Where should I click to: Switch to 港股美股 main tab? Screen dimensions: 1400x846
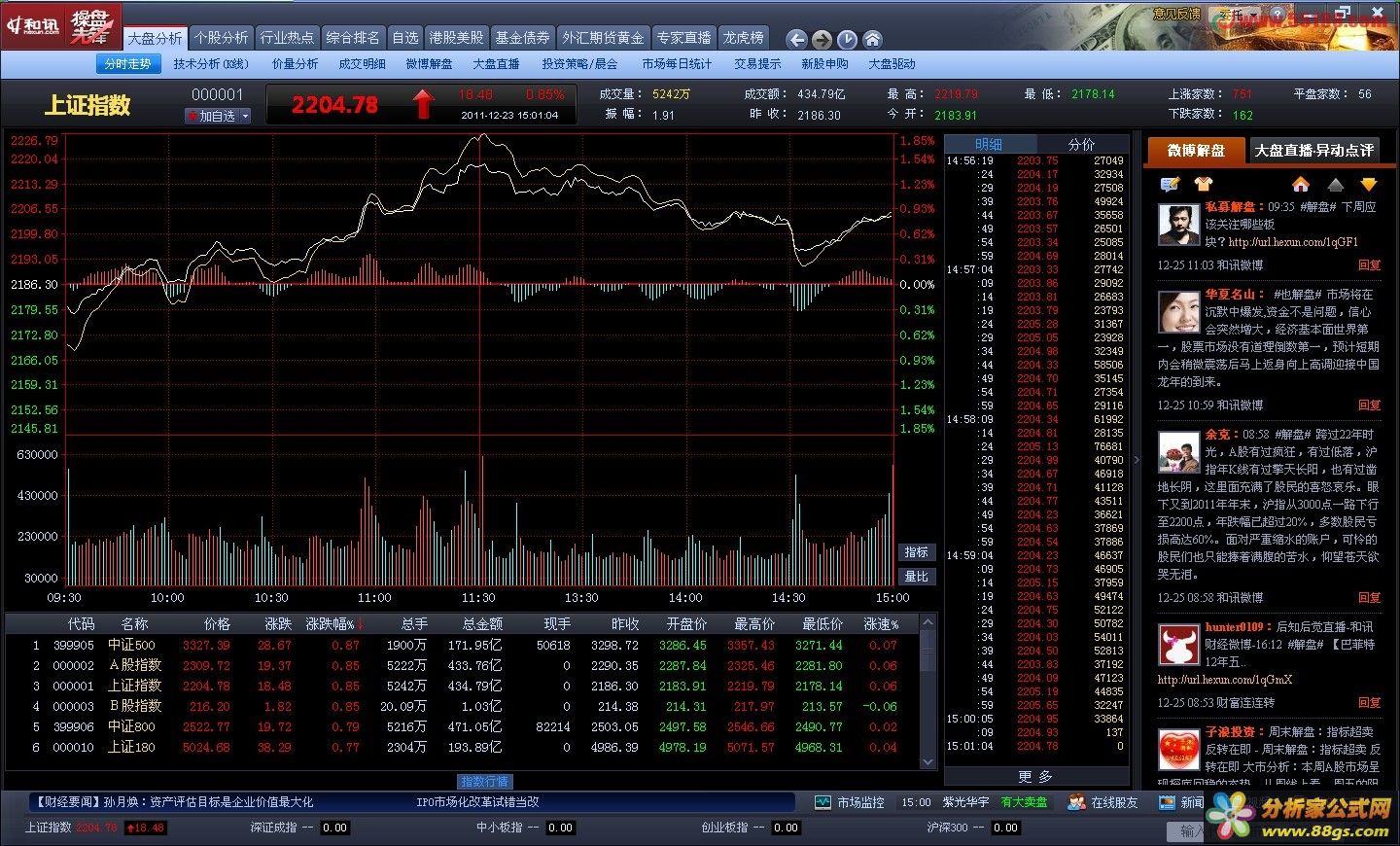(457, 38)
